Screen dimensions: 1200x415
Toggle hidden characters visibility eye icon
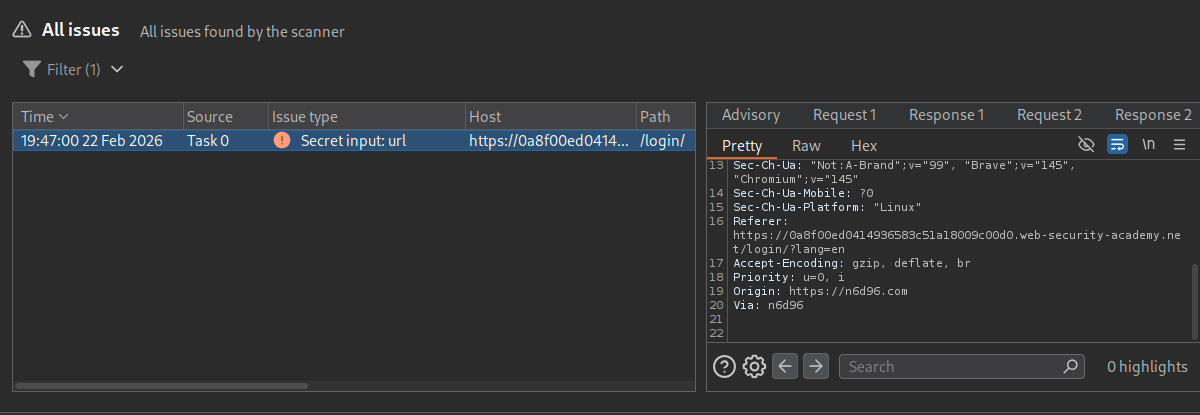(1087, 145)
